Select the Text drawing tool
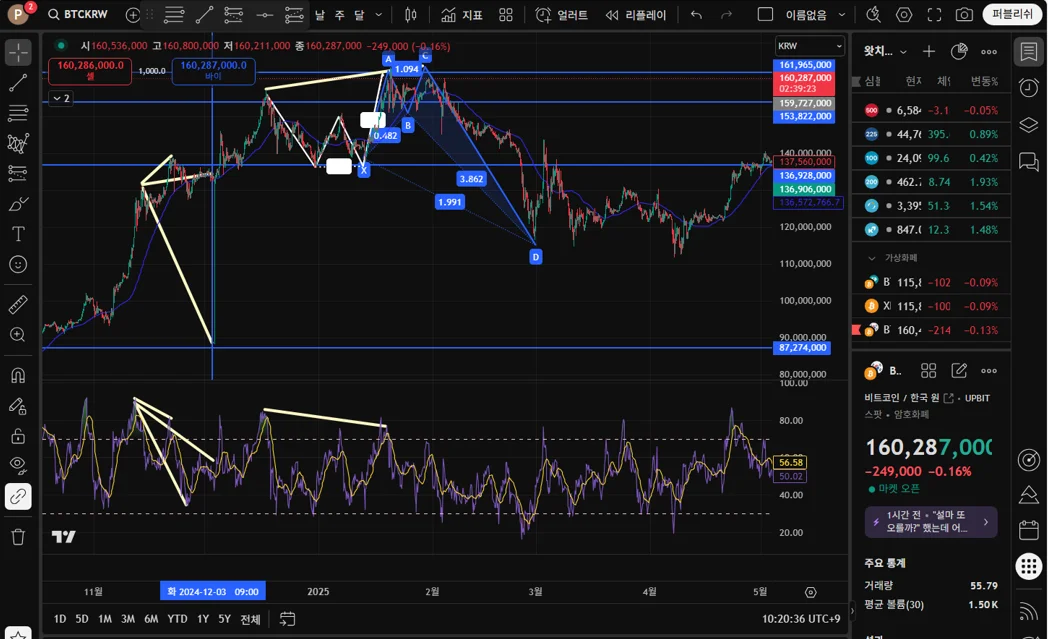Viewport: 1048px width, 639px height. click(x=18, y=234)
